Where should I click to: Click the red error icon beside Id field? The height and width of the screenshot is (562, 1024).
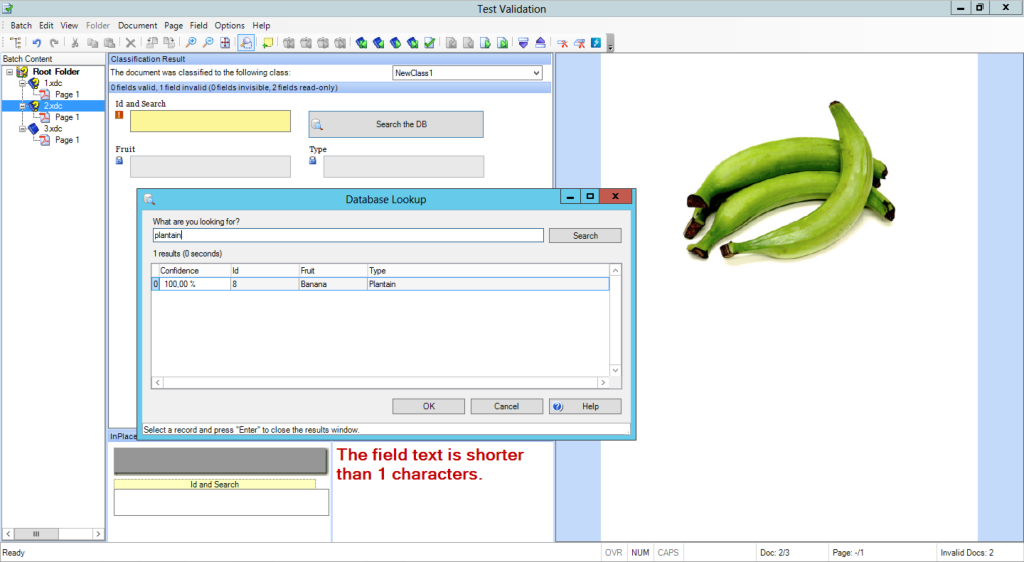(119, 115)
